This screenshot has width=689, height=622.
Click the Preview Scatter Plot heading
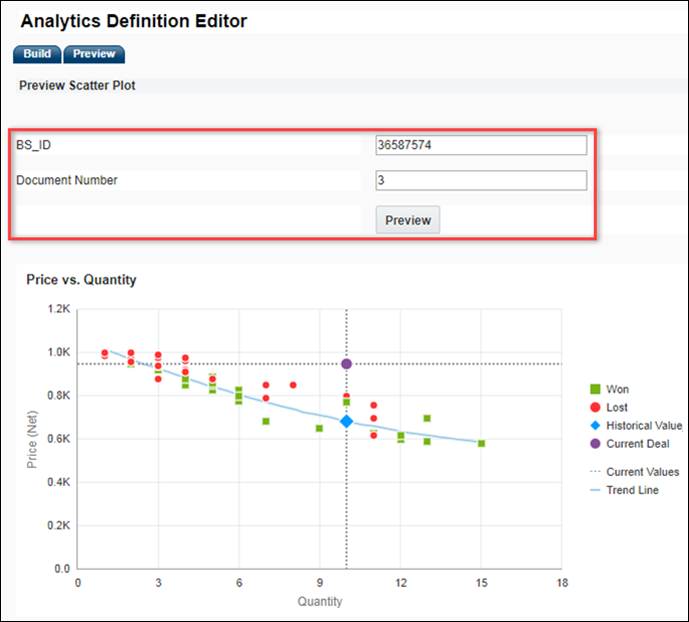pyautogui.click(x=77, y=85)
